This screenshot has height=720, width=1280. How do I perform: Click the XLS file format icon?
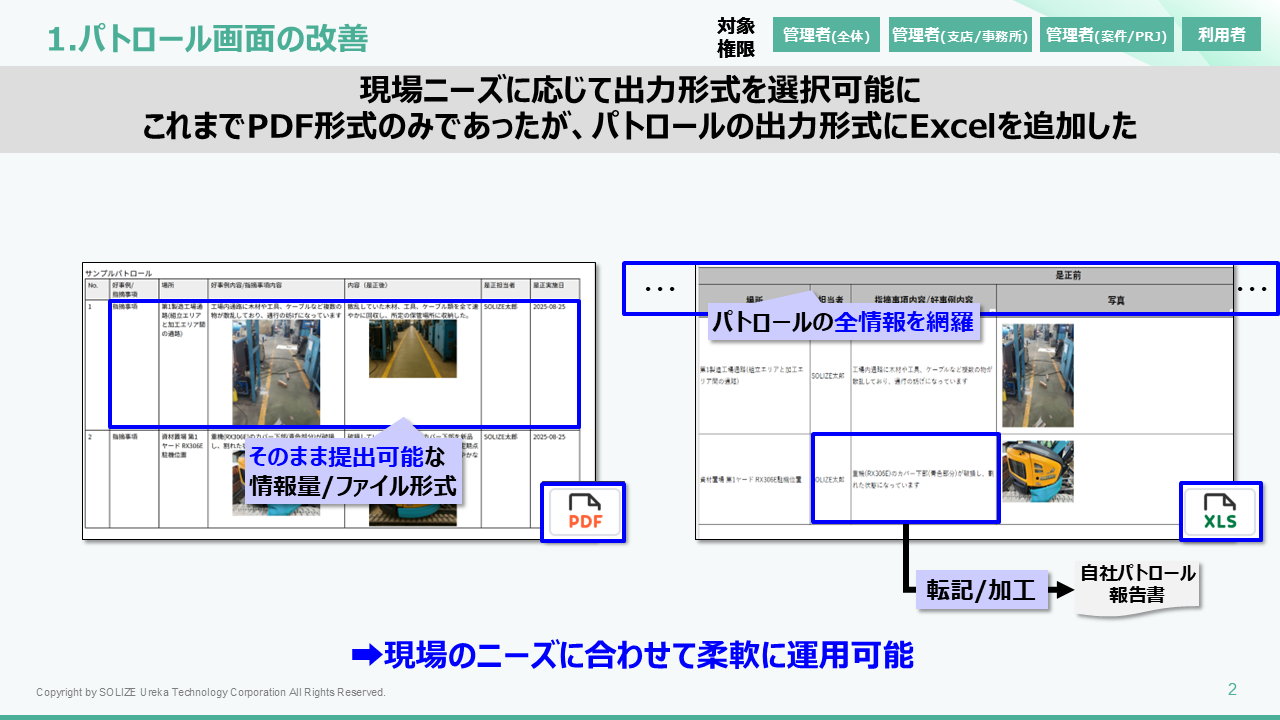[1219, 511]
